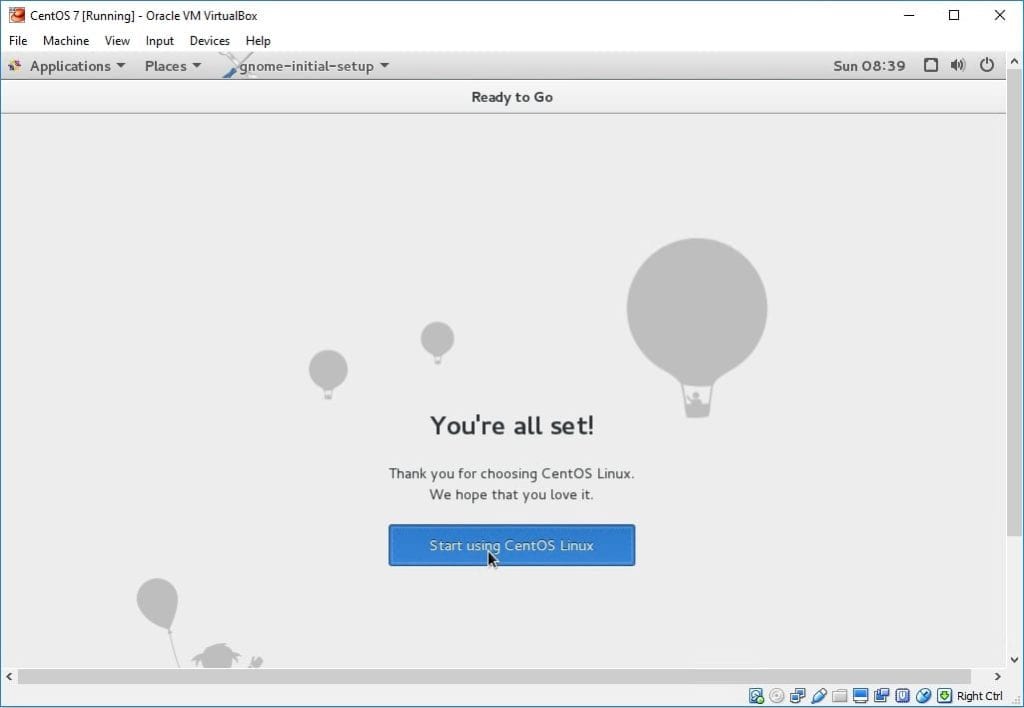Open the Input menu
Viewport: 1024px width, 708px height.
(x=159, y=40)
